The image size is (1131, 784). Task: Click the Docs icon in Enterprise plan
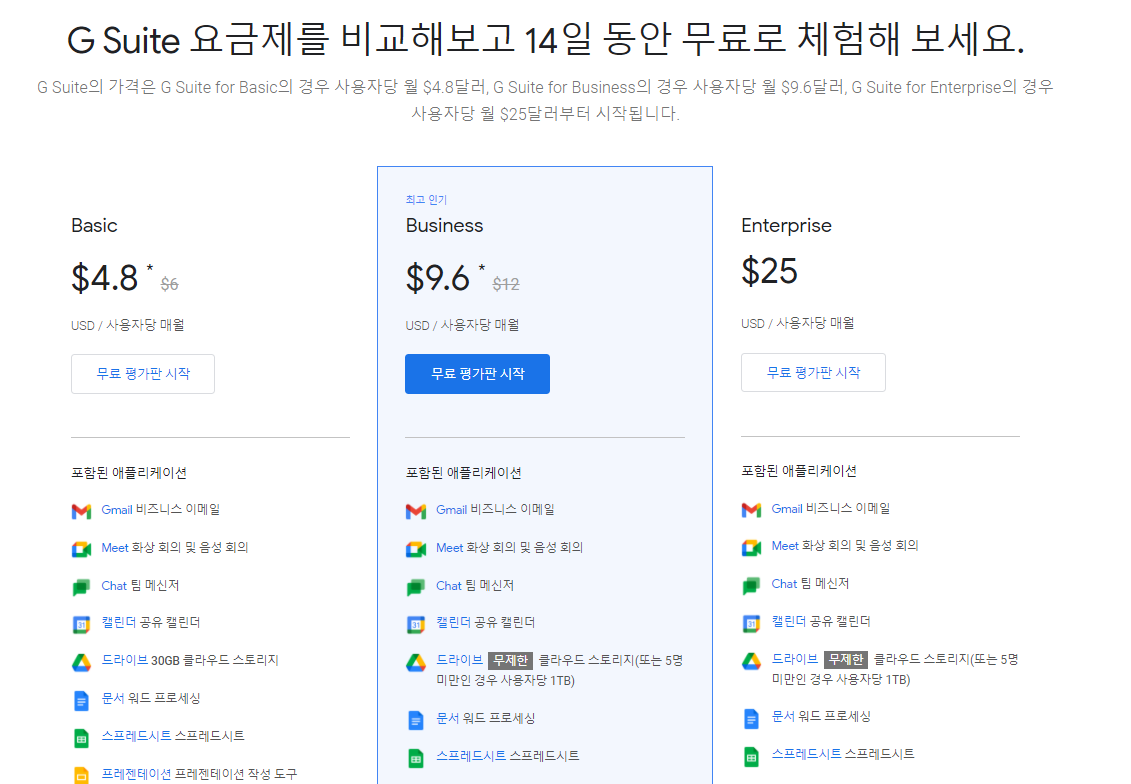coord(752,718)
